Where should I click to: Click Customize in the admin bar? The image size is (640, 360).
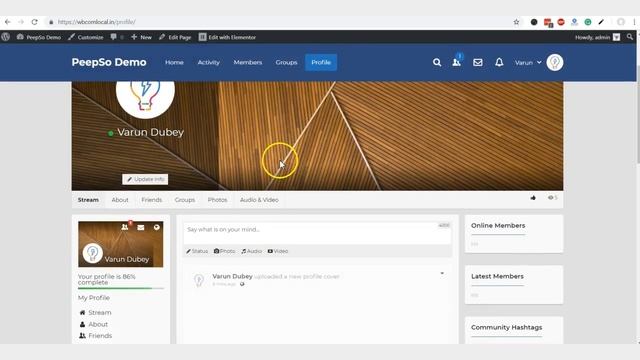tap(86, 37)
